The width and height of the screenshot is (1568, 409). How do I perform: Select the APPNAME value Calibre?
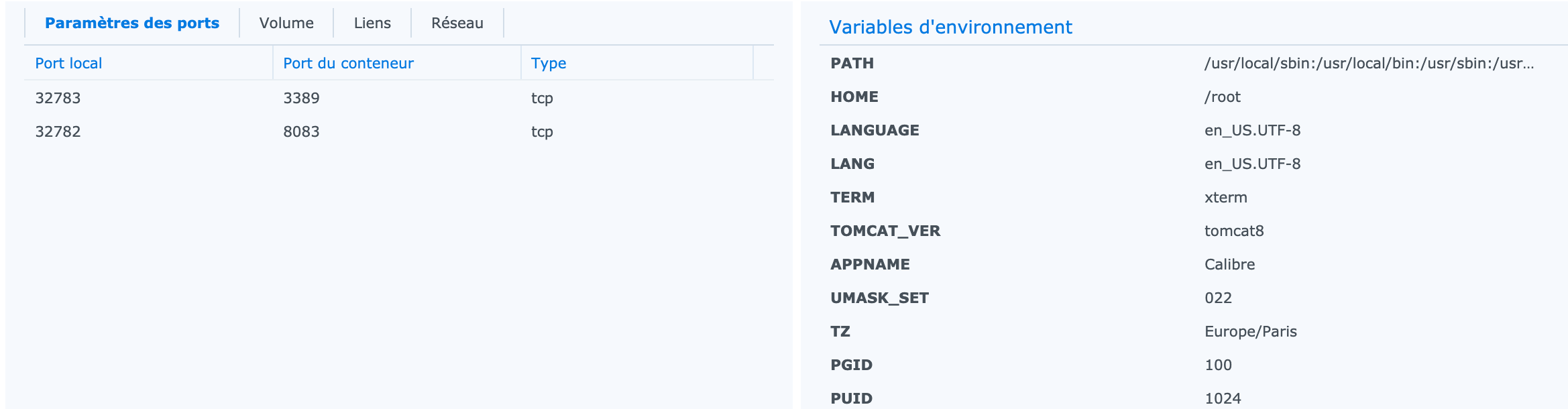click(x=1229, y=265)
